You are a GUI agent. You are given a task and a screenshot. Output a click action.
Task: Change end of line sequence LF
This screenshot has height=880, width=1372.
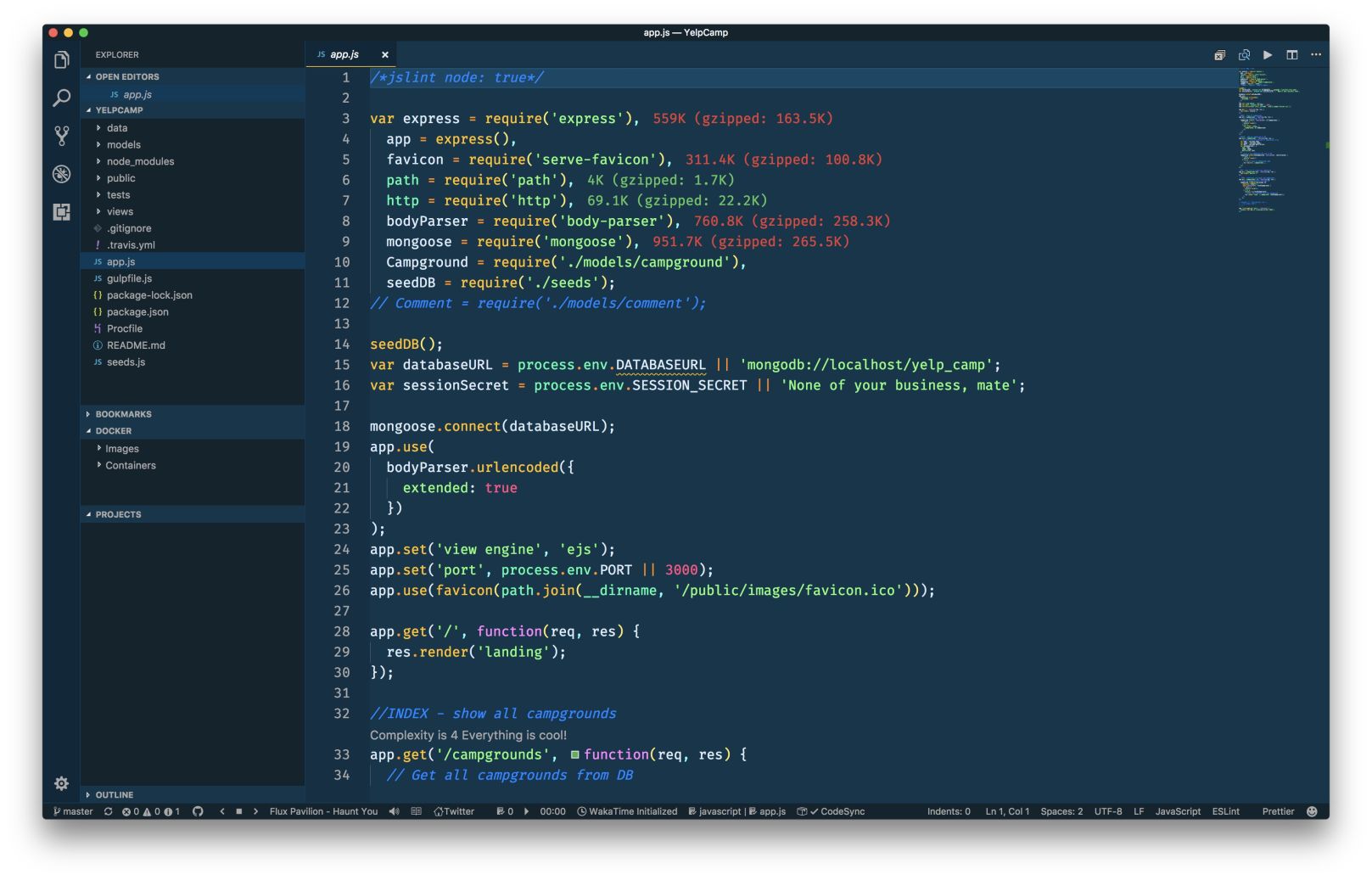click(1139, 811)
